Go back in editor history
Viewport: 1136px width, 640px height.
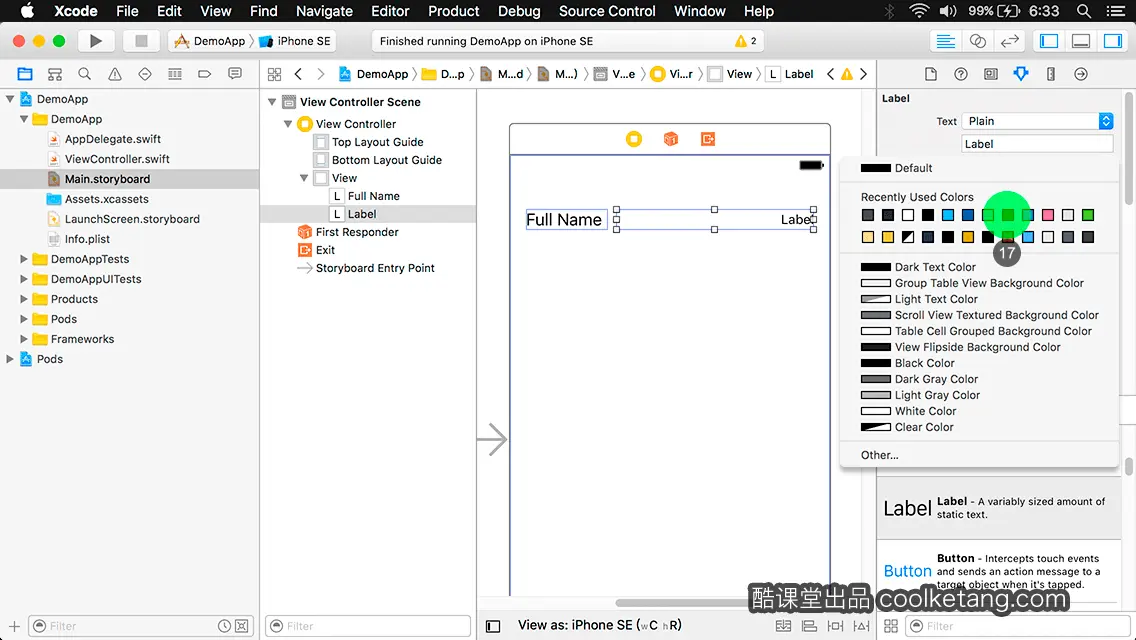point(298,74)
